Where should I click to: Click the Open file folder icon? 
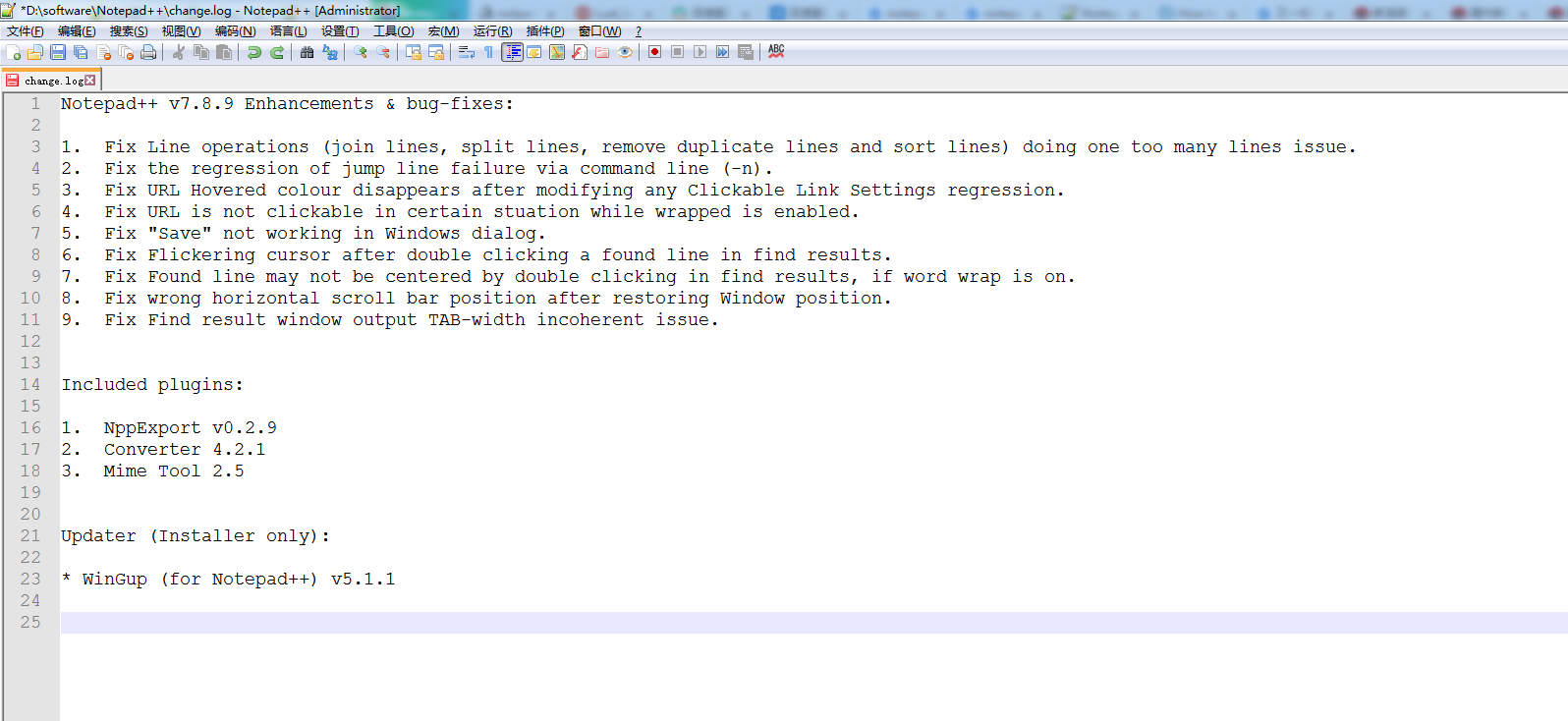(35, 52)
